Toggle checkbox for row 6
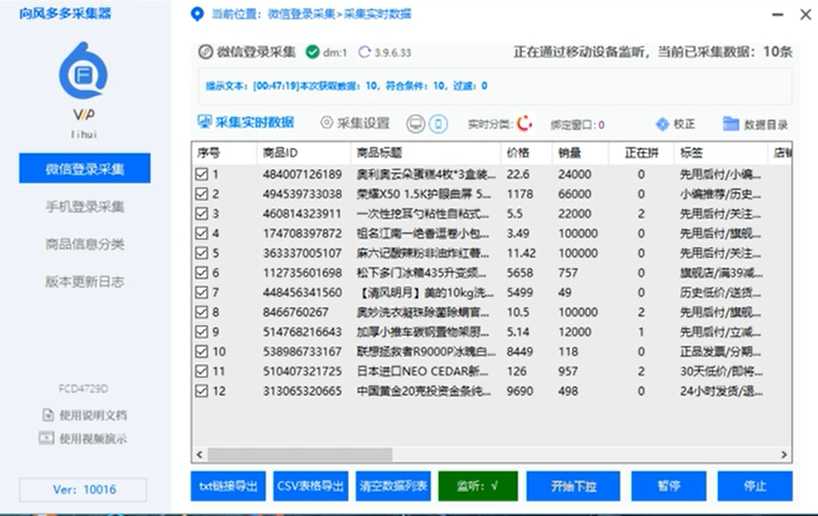 (x=201, y=273)
